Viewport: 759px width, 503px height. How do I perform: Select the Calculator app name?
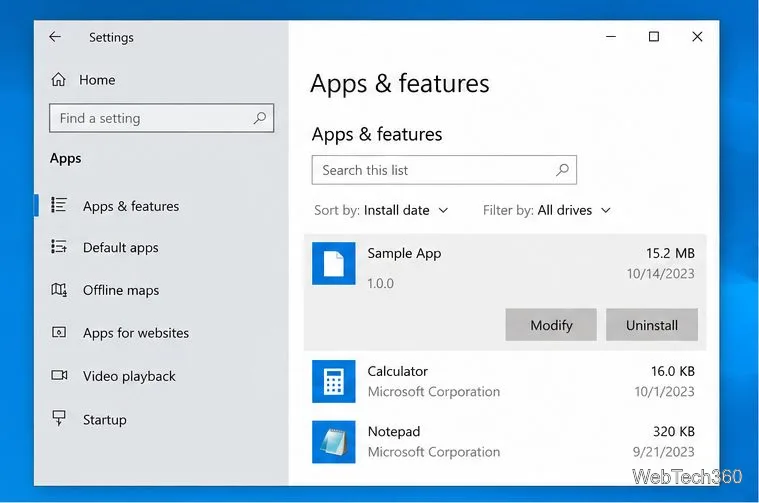click(397, 371)
